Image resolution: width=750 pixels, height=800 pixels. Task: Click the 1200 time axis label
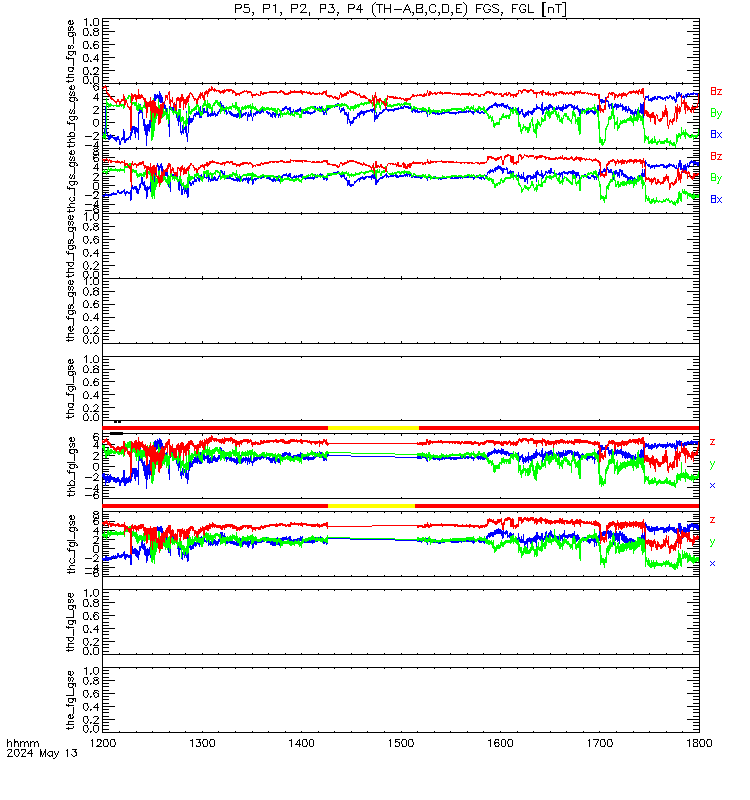click(103, 743)
